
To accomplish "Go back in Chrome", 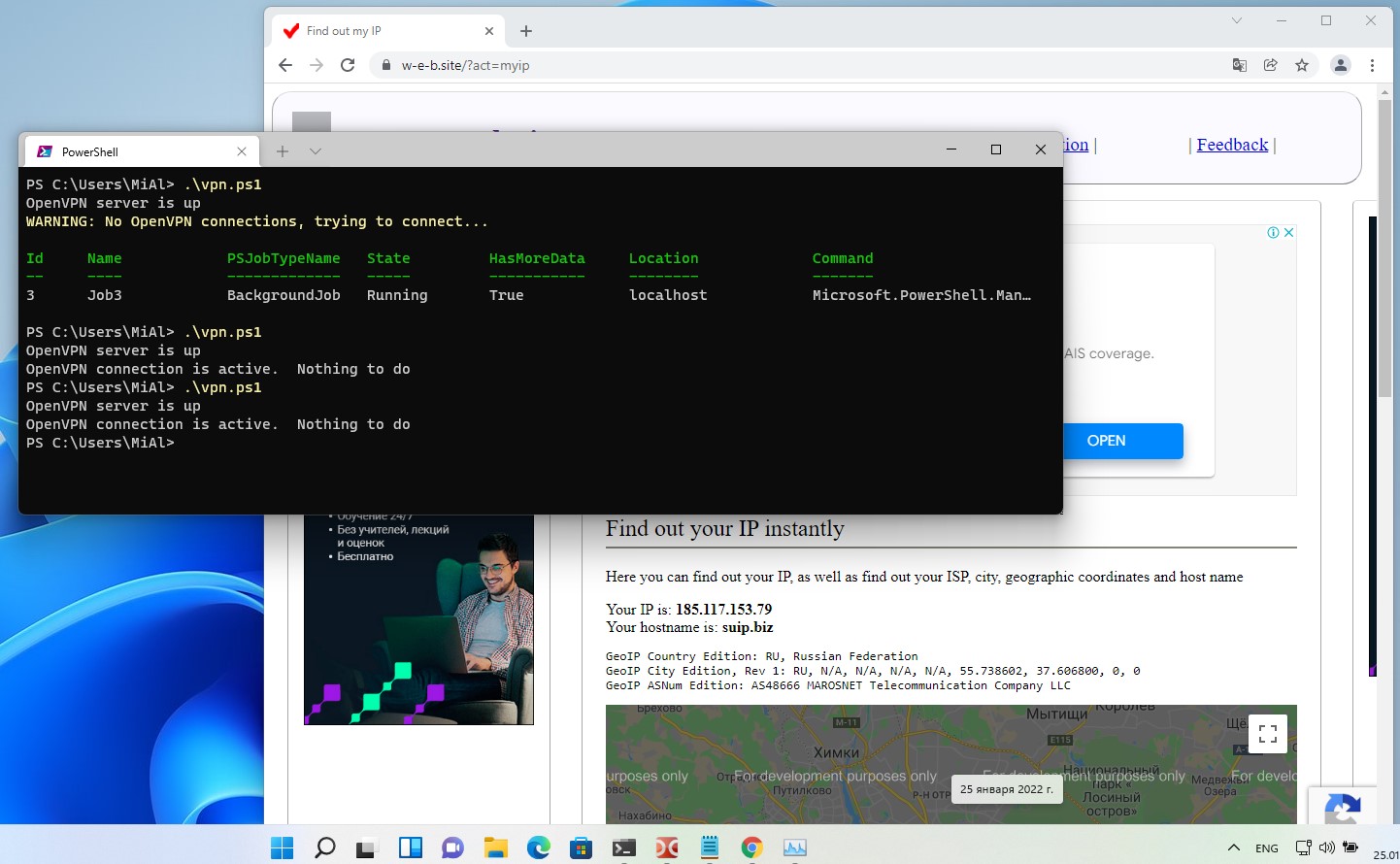I will pos(285,65).
